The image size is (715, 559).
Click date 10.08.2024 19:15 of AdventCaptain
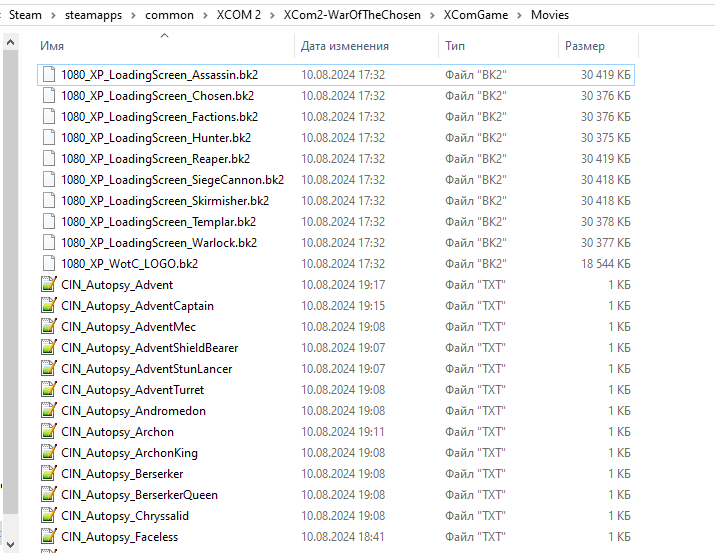pyautogui.click(x=343, y=305)
